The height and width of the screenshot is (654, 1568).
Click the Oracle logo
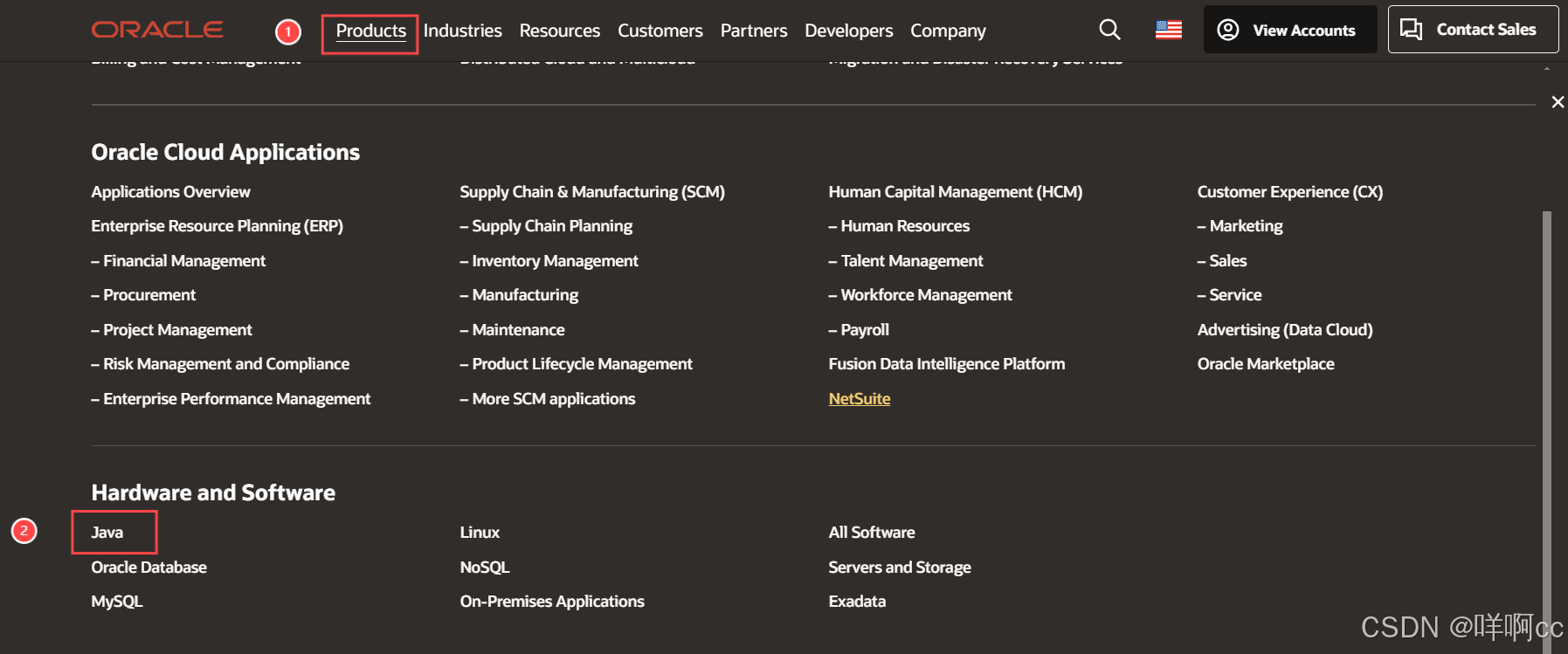pos(157,30)
